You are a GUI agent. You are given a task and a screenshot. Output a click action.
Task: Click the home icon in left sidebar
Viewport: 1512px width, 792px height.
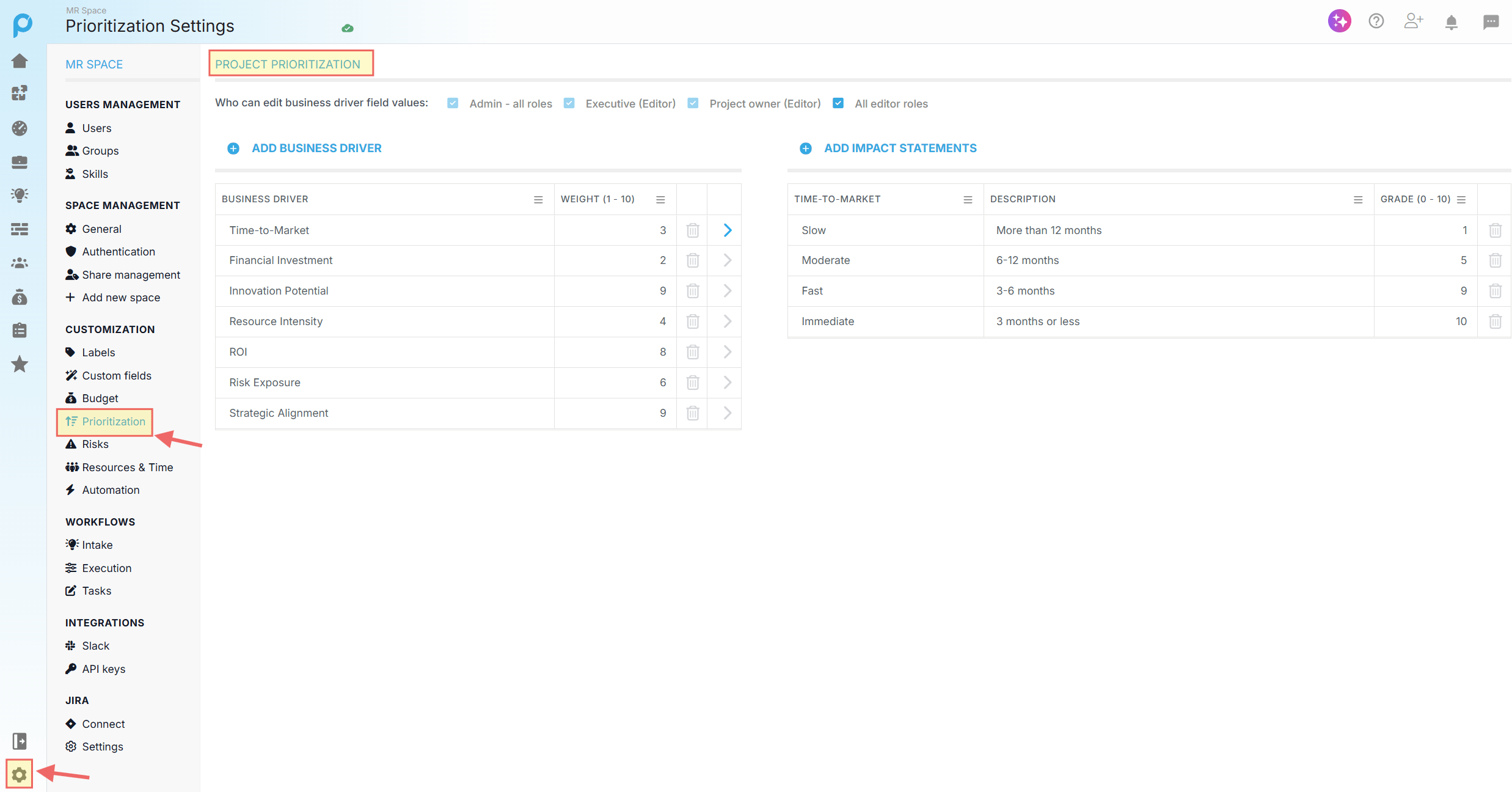[x=20, y=61]
